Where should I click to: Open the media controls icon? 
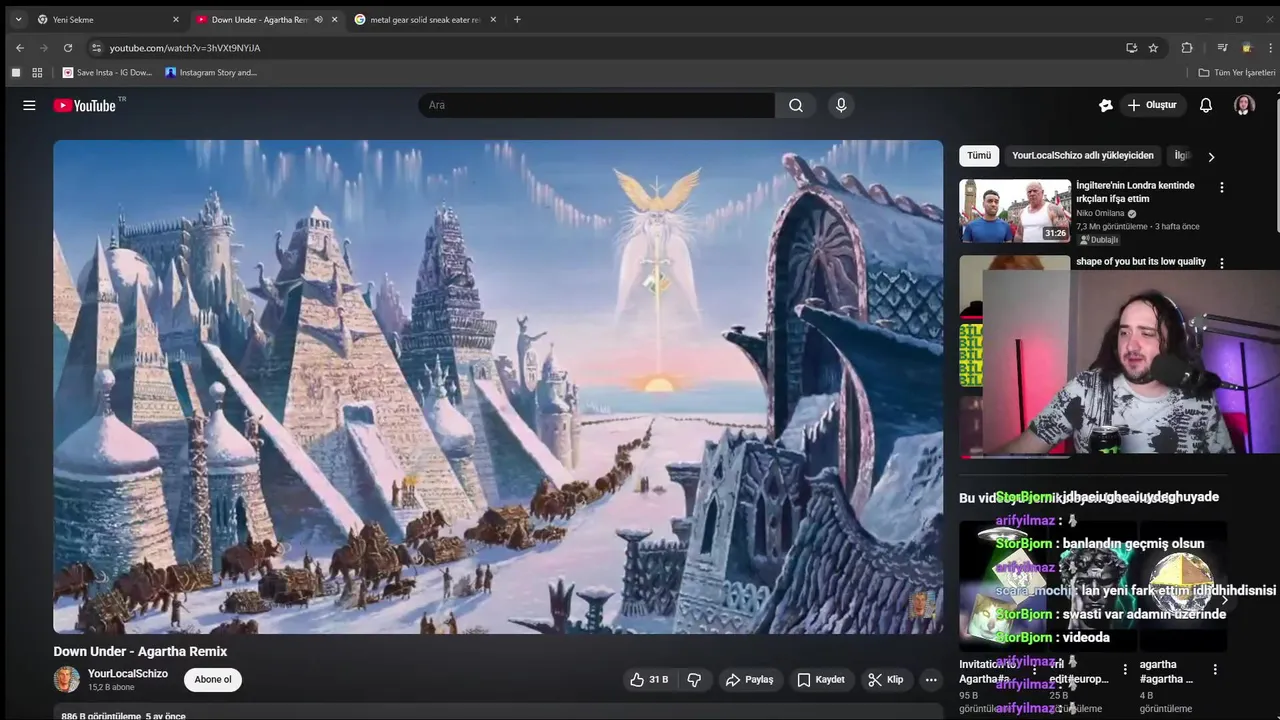pyautogui.click(x=1222, y=48)
